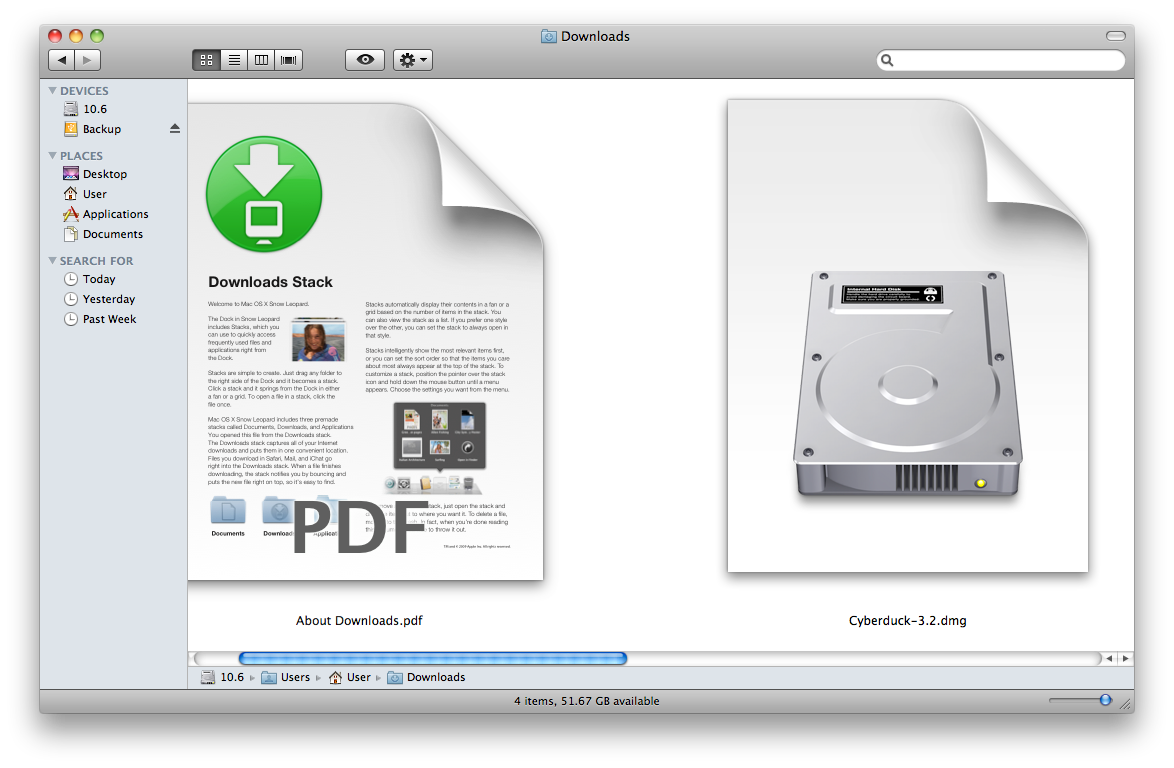Click the horizontal scrollbar thumb
1174x768 pixels.
point(433,659)
